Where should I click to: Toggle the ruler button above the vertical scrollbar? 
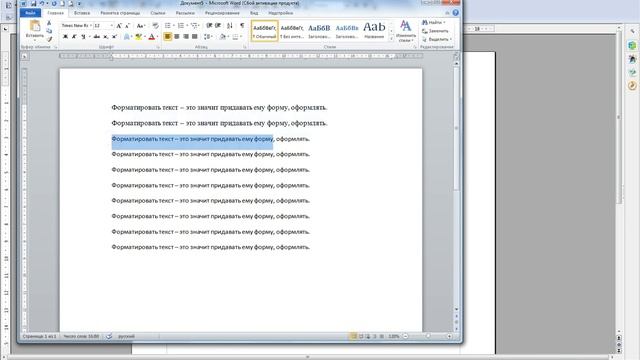tap(456, 56)
